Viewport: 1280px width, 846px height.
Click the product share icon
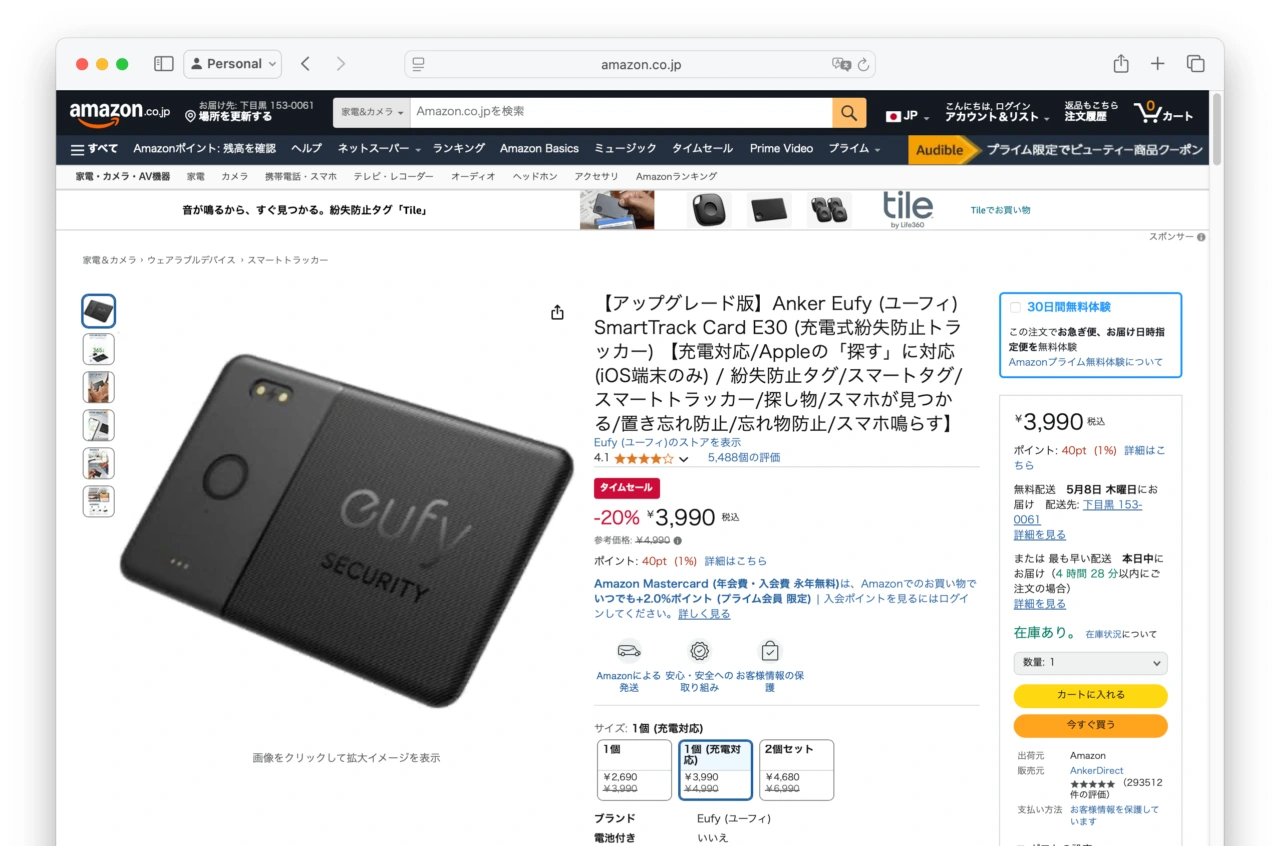click(558, 313)
